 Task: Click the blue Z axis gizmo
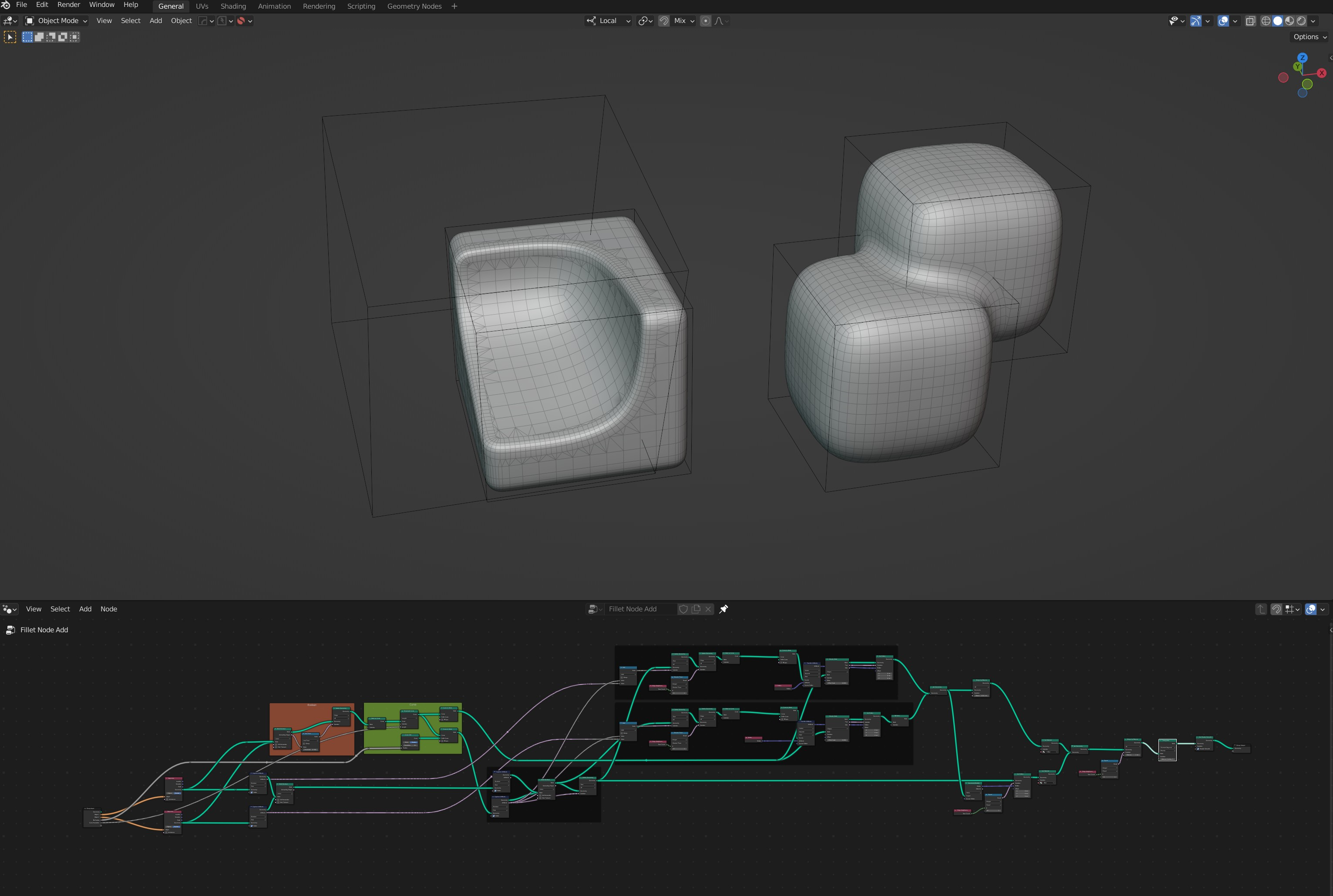pyautogui.click(x=1302, y=58)
